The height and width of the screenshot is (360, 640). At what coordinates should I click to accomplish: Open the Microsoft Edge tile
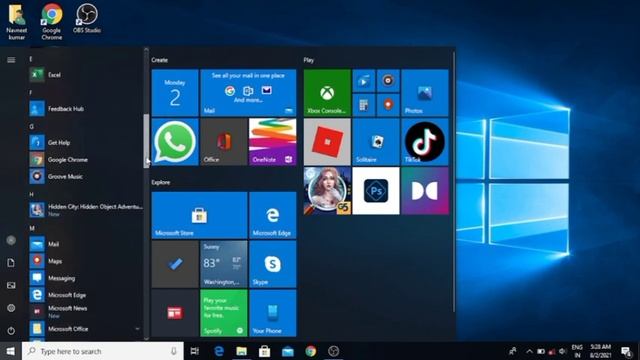pos(273,215)
